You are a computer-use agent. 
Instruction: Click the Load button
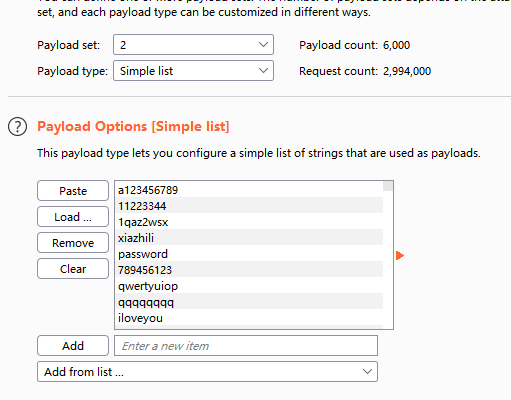tap(73, 217)
